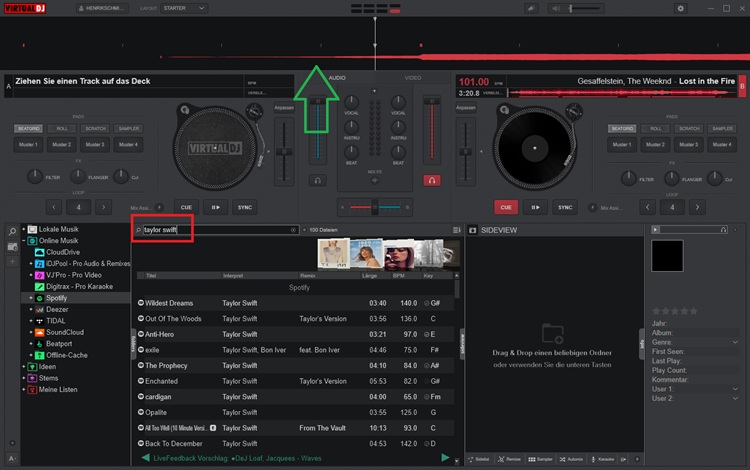Click the CloudDrive folder icon
The height and width of the screenshot is (470, 750).
(x=40, y=252)
